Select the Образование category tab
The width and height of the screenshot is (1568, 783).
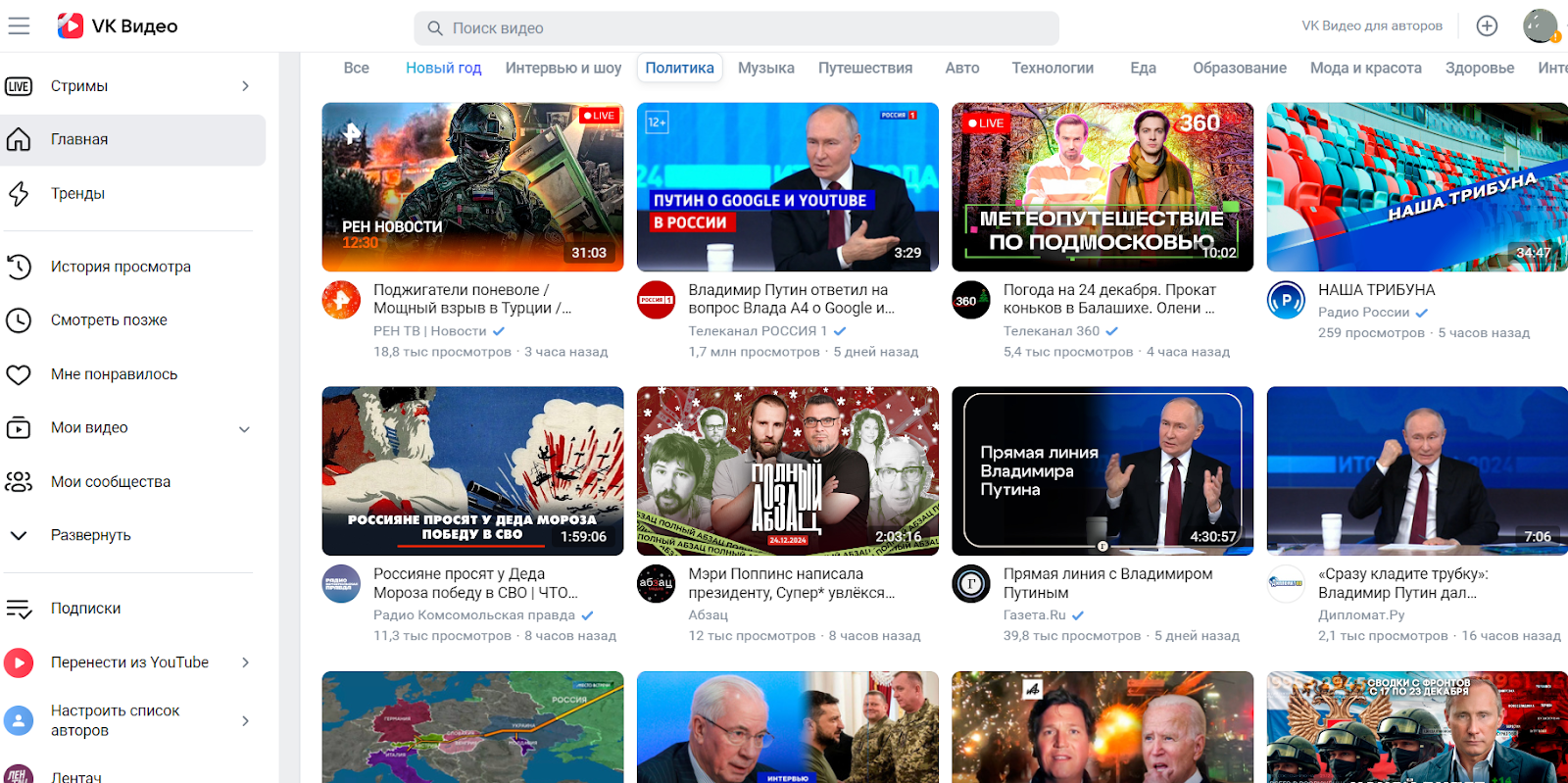(x=1240, y=68)
